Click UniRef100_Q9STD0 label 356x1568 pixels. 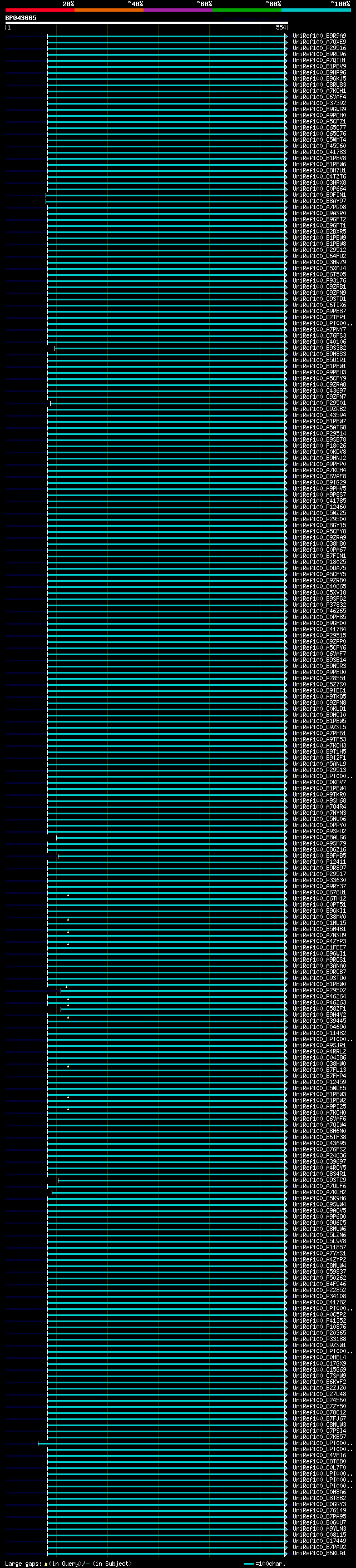319,977
